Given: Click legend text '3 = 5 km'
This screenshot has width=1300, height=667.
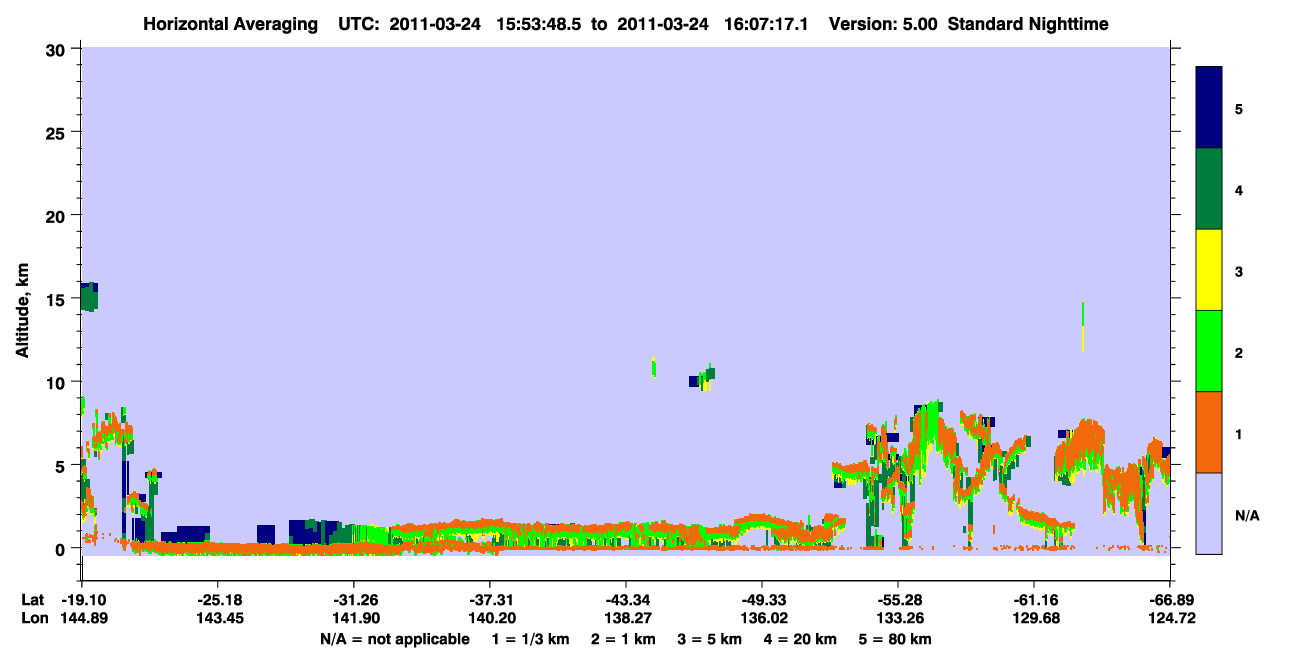Looking at the screenshot, I should point(711,639).
